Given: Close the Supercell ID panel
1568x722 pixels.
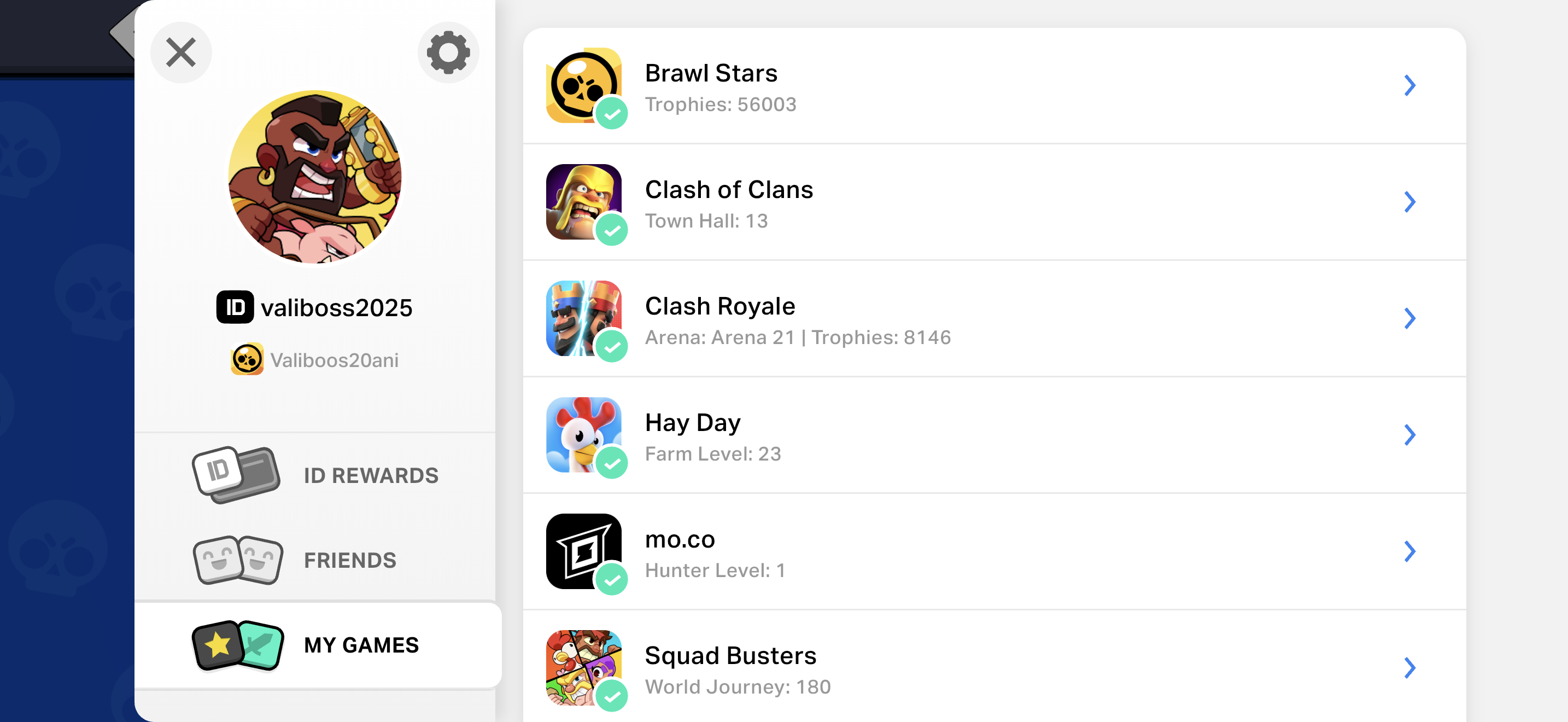Looking at the screenshot, I should 181,53.
